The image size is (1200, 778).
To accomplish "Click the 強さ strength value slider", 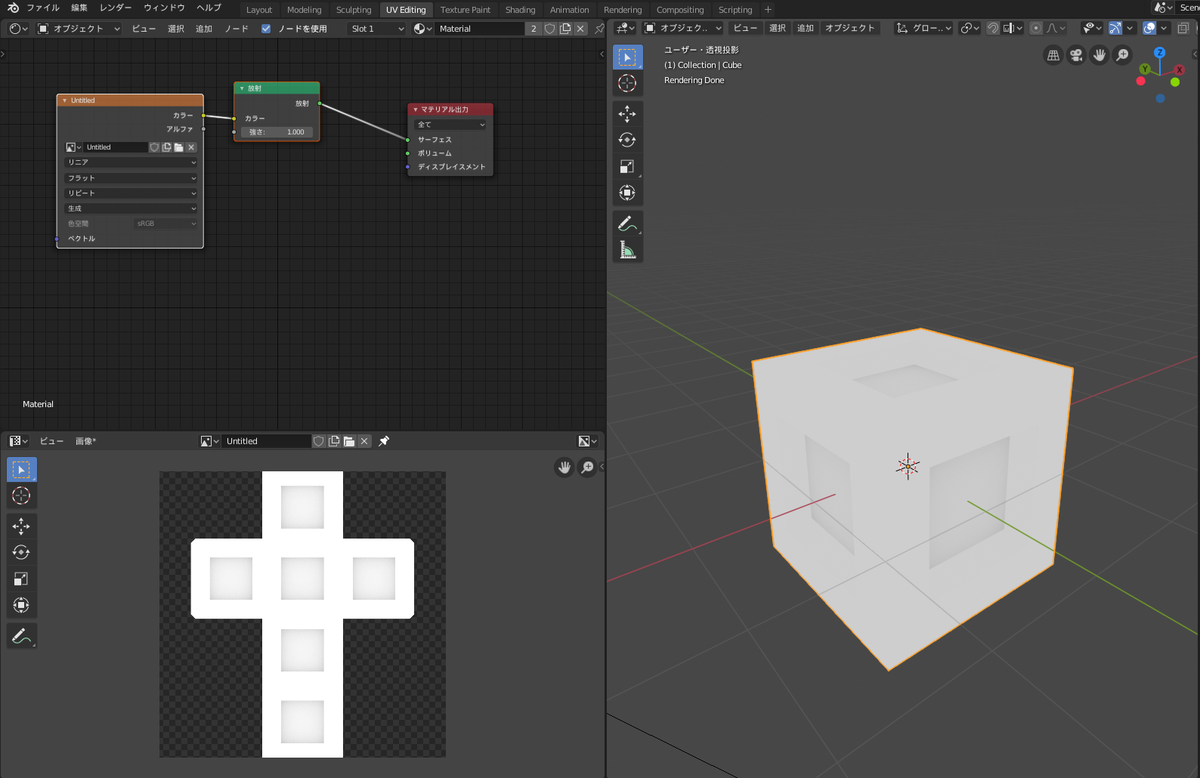I will 277,132.
